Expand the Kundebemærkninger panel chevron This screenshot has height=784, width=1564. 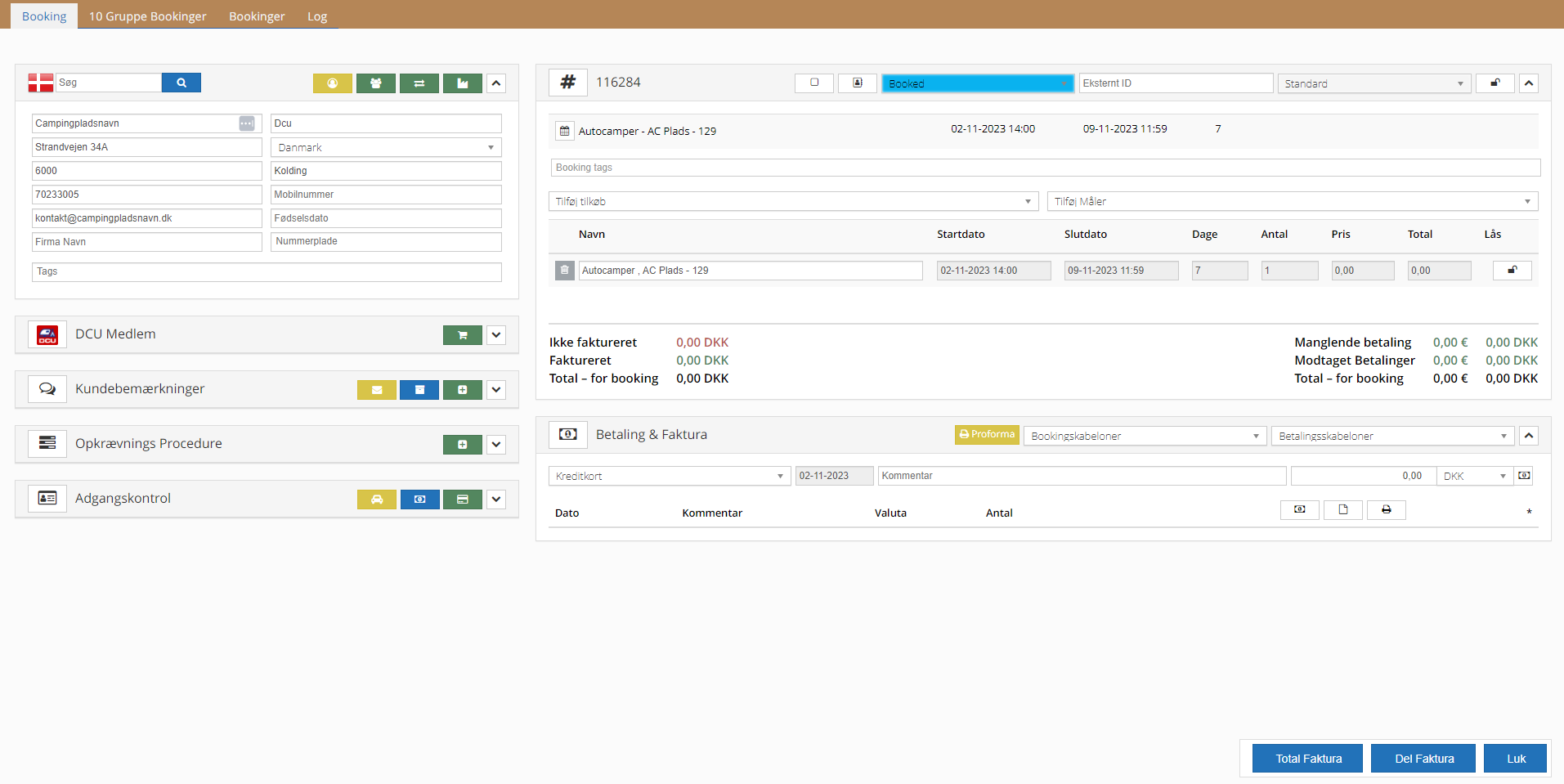click(496, 390)
